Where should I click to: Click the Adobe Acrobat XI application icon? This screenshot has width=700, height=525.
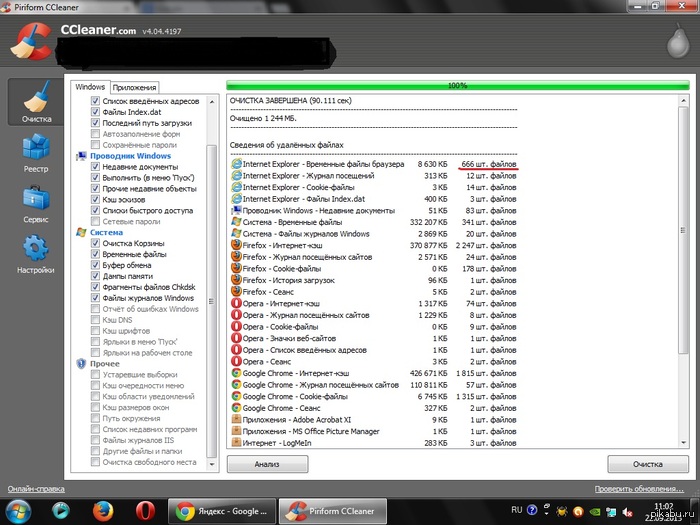[x=236, y=419]
